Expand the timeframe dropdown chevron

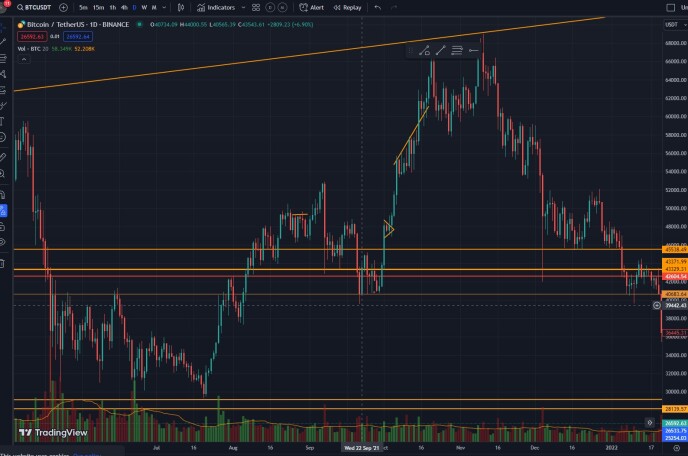164,7
